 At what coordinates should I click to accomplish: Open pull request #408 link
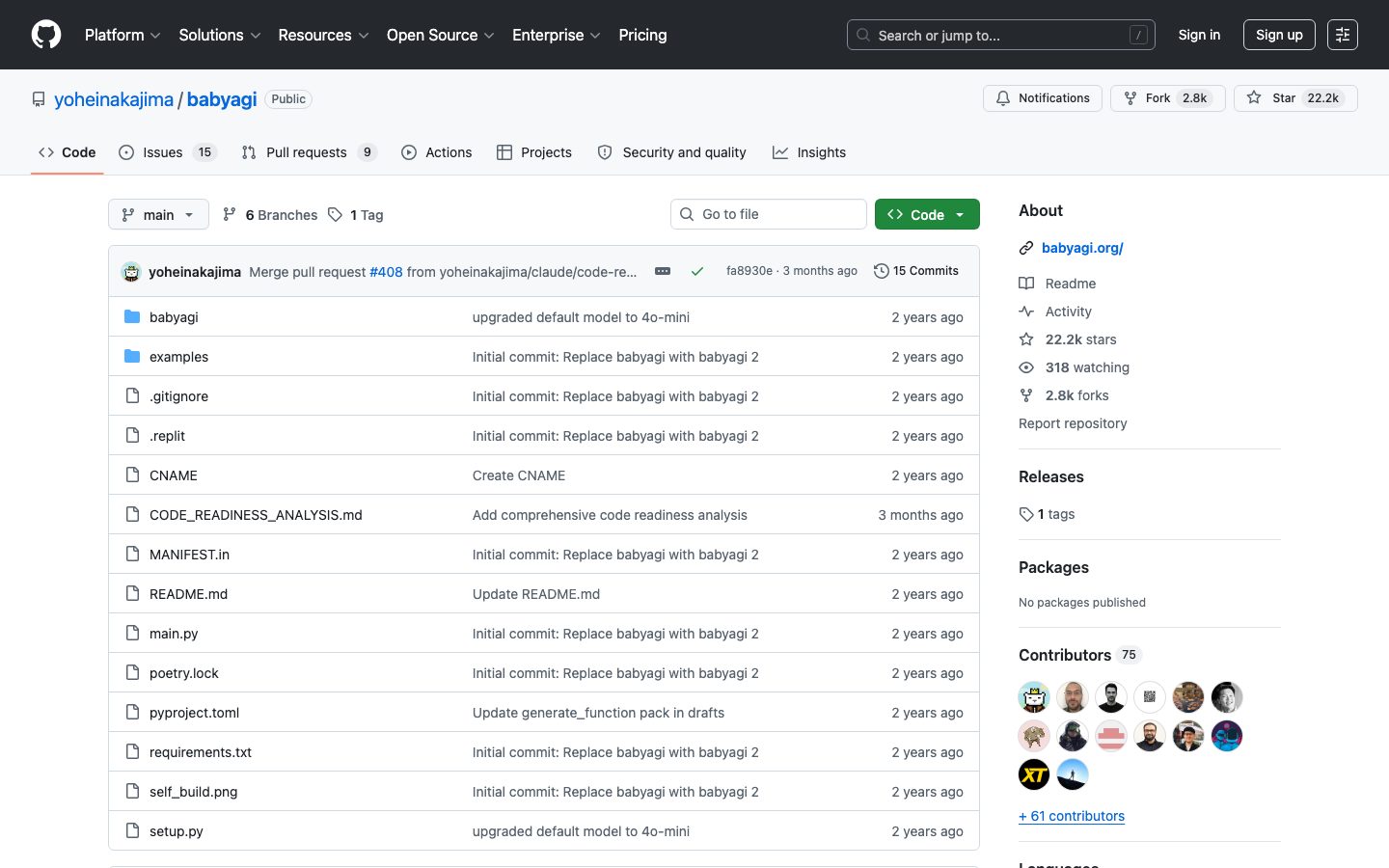(386, 272)
